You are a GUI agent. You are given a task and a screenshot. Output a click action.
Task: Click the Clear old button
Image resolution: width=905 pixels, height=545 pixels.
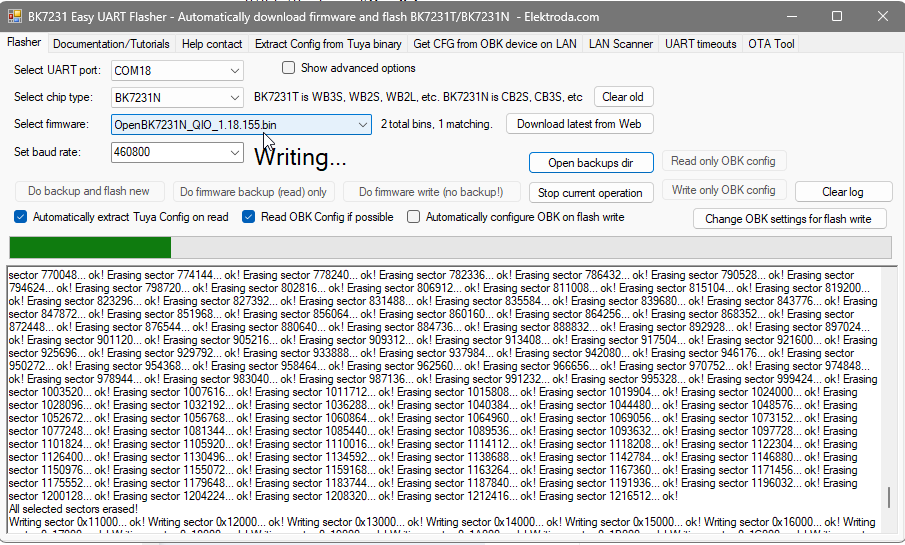pos(623,97)
